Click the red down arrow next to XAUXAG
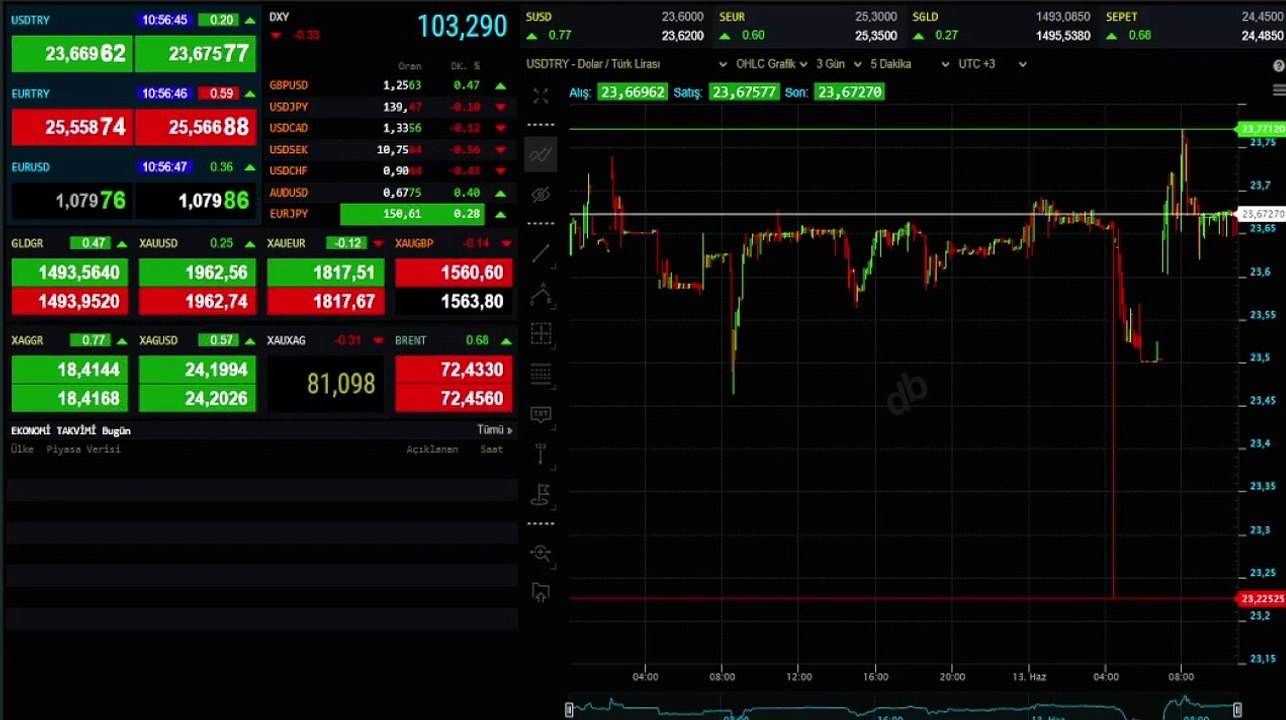 point(378,341)
